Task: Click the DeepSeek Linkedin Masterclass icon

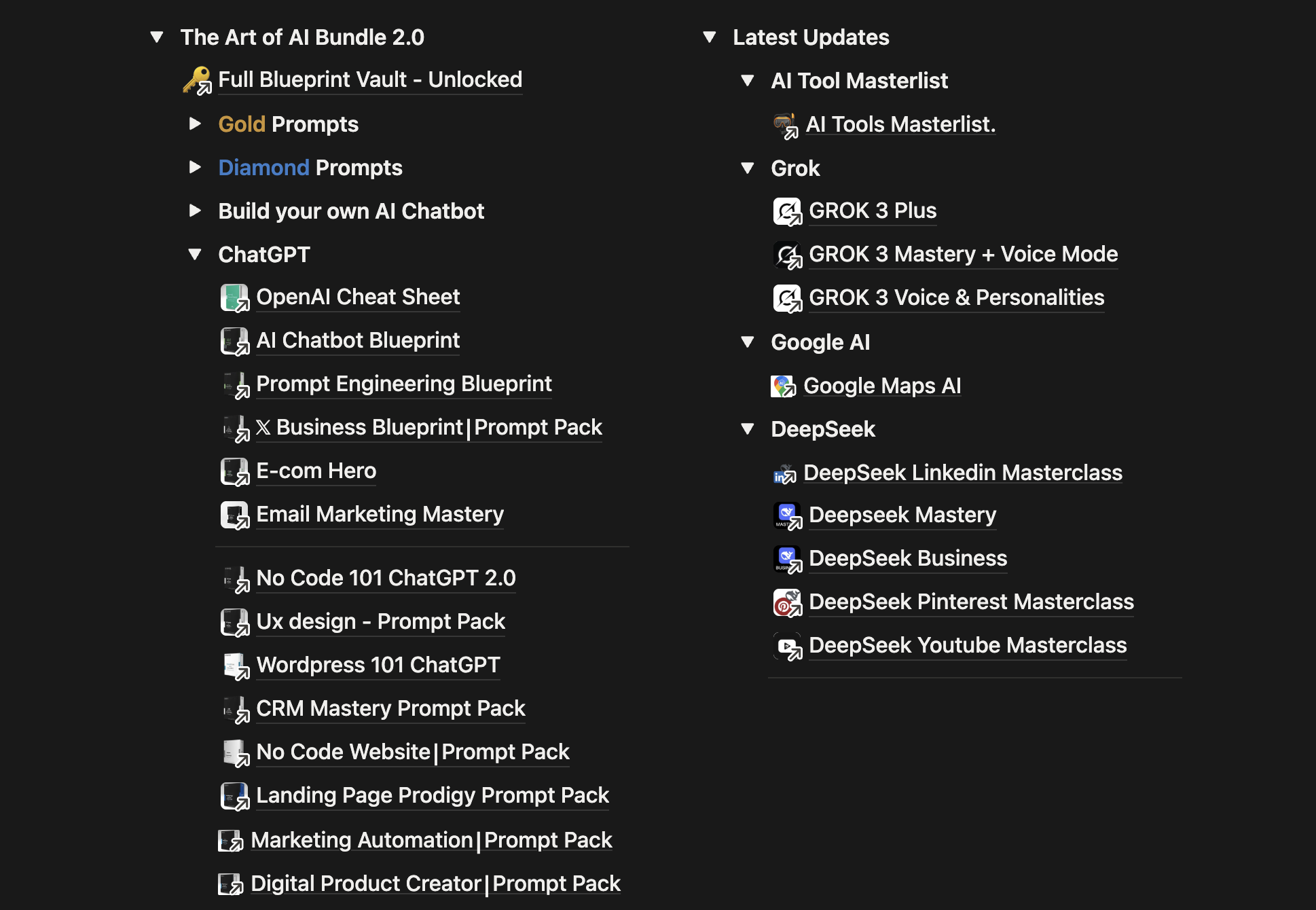Action: coord(784,473)
